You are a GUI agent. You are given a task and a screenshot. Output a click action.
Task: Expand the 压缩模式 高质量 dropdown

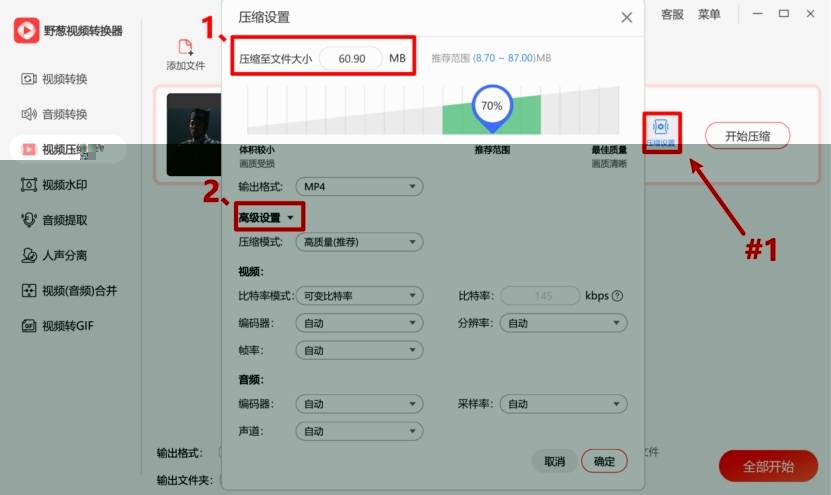tap(359, 242)
